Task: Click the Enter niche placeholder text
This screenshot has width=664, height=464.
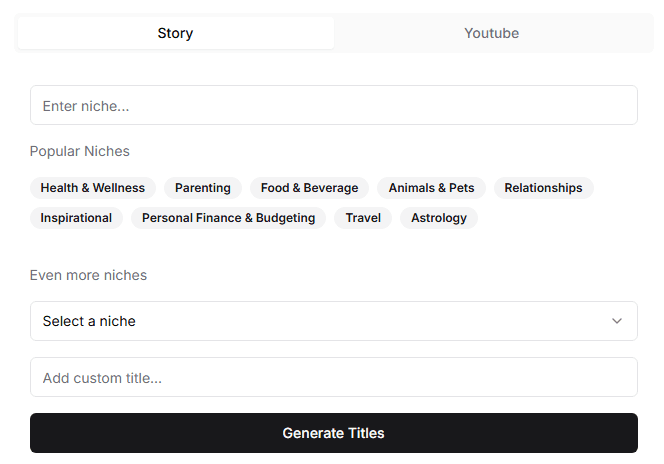Action: pos(86,106)
